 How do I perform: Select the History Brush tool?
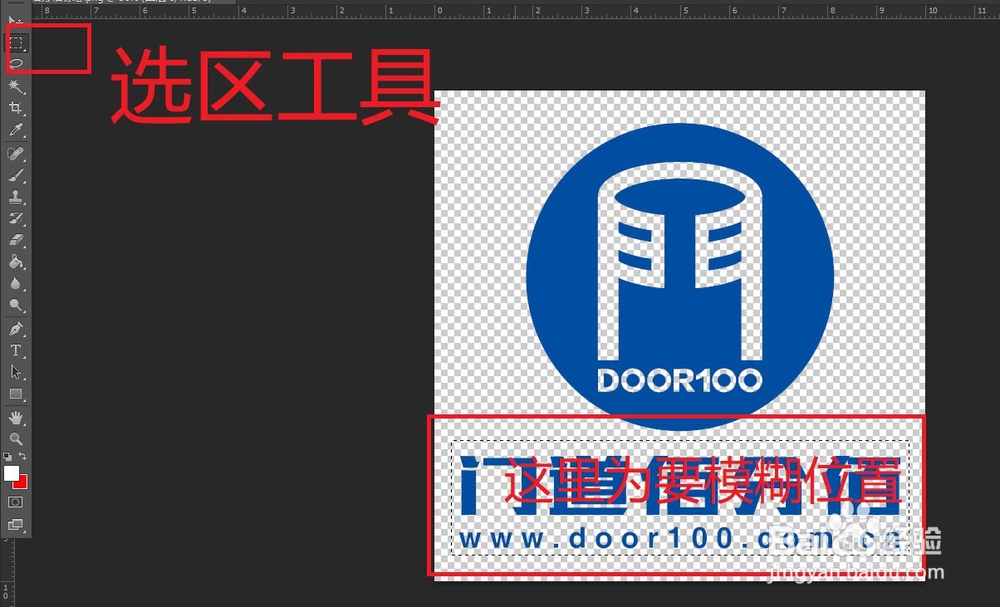pos(16,219)
